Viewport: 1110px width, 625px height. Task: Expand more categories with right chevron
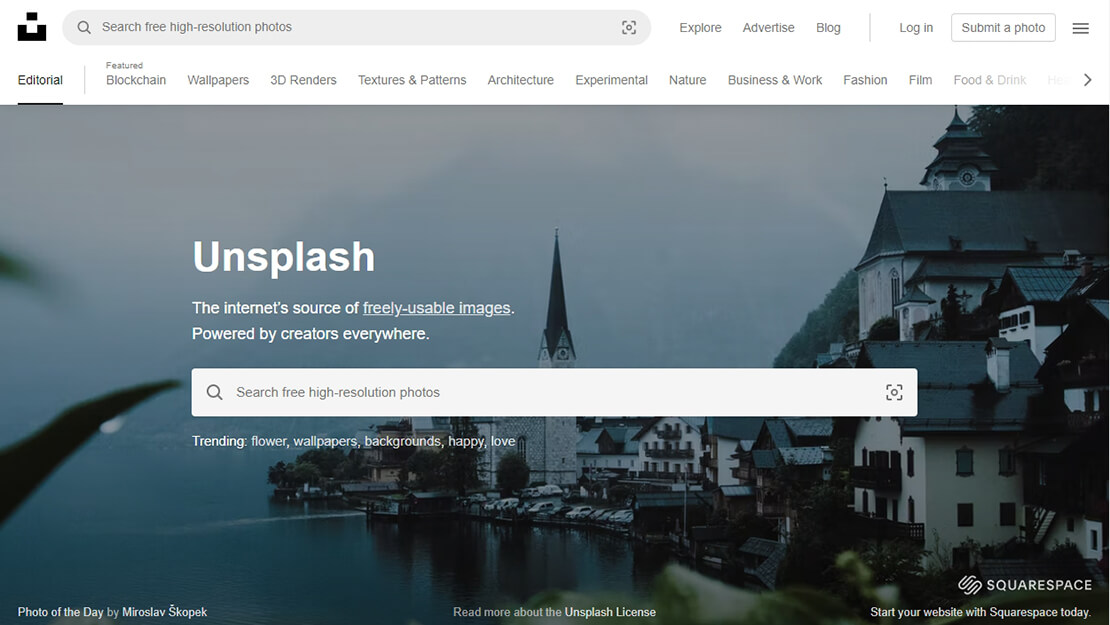click(1087, 80)
